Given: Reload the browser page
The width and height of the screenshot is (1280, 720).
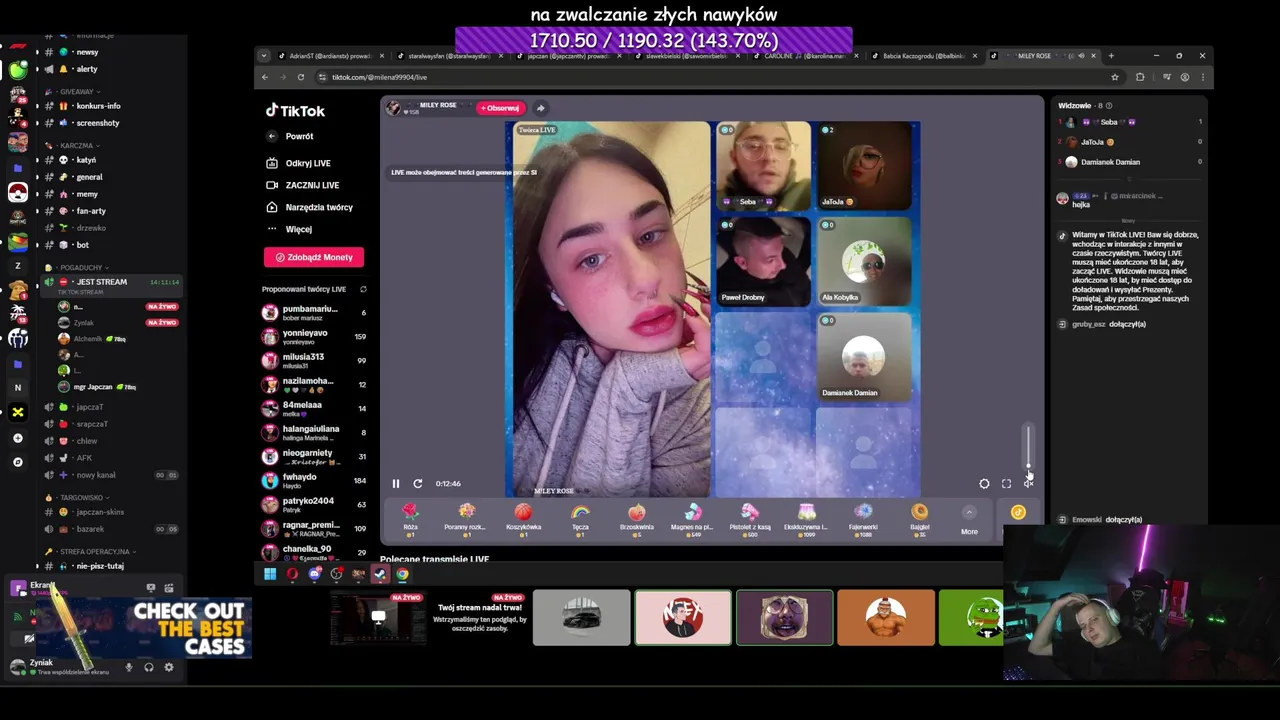Looking at the screenshot, I should coord(301,77).
